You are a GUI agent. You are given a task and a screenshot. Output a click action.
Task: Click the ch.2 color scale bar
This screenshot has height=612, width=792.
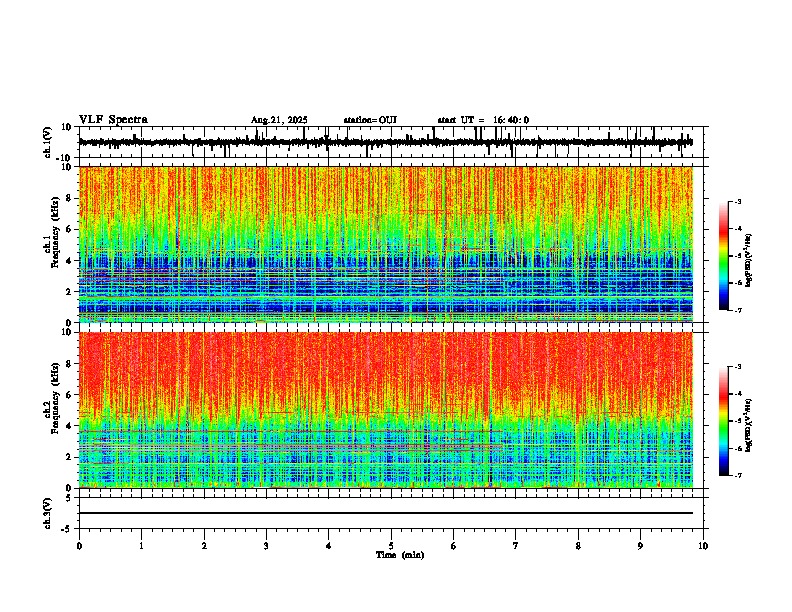(723, 421)
